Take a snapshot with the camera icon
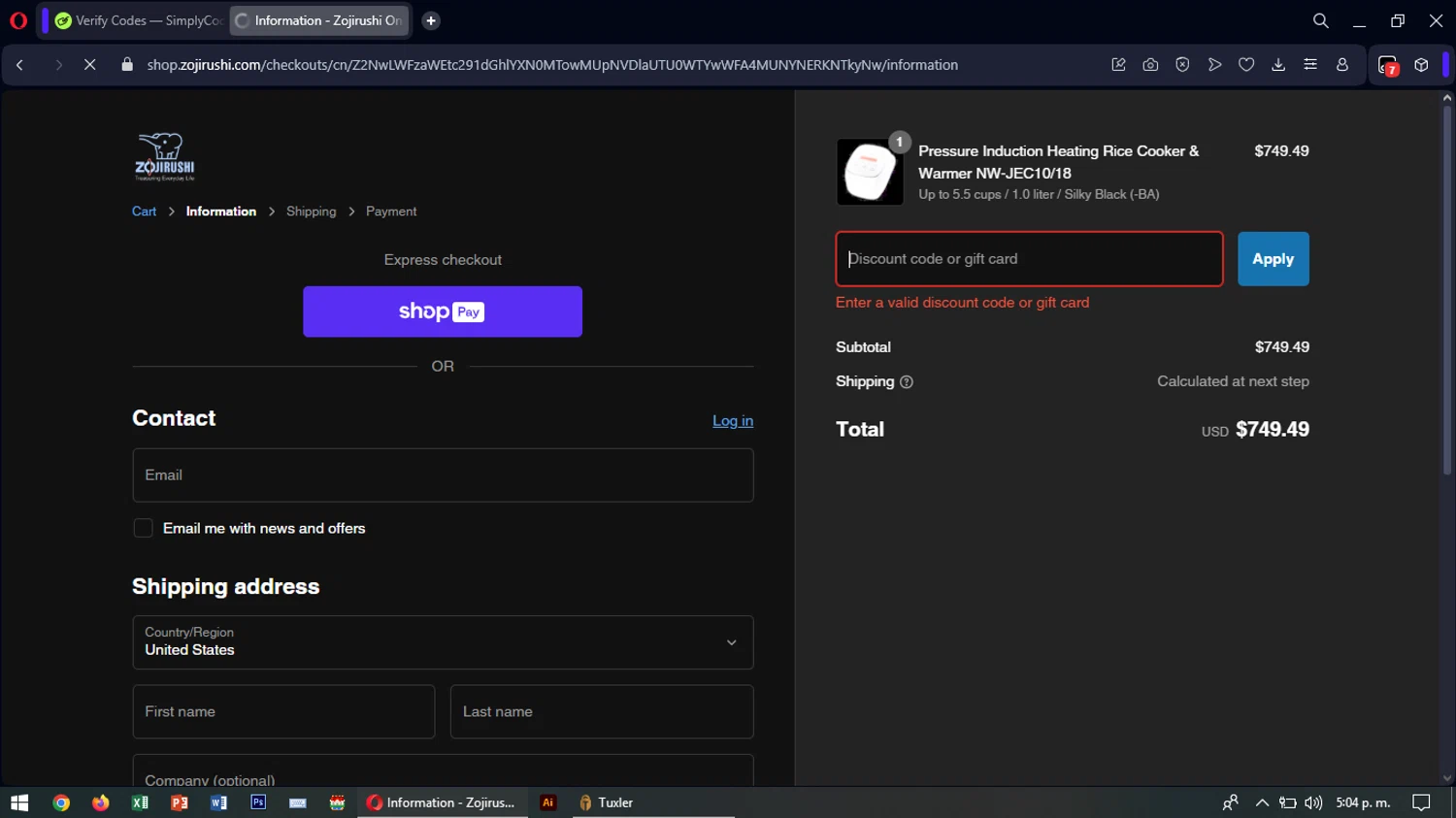The image size is (1456, 818). (x=1150, y=65)
